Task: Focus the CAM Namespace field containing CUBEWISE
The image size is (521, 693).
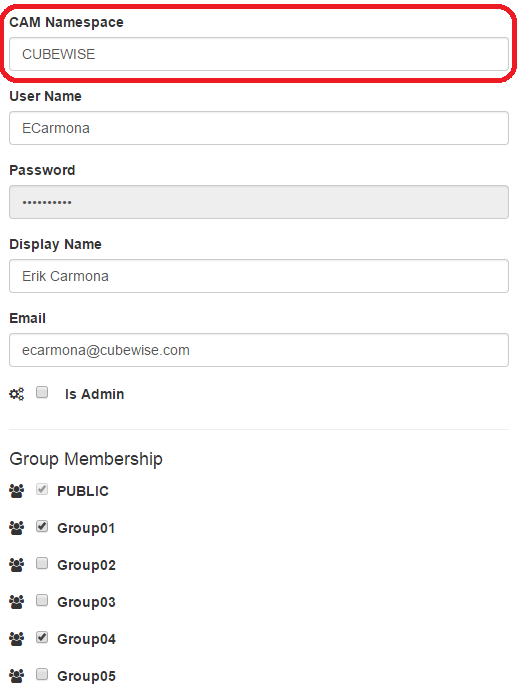Action: pos(259,54)
